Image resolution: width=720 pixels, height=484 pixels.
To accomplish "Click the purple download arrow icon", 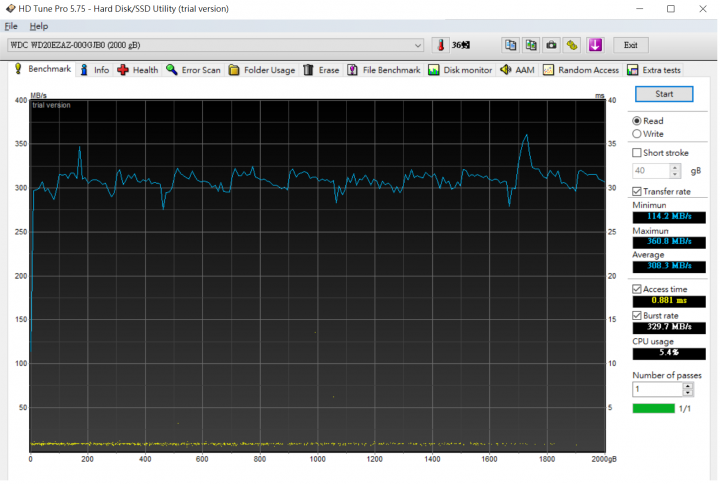I will (596, 45).
